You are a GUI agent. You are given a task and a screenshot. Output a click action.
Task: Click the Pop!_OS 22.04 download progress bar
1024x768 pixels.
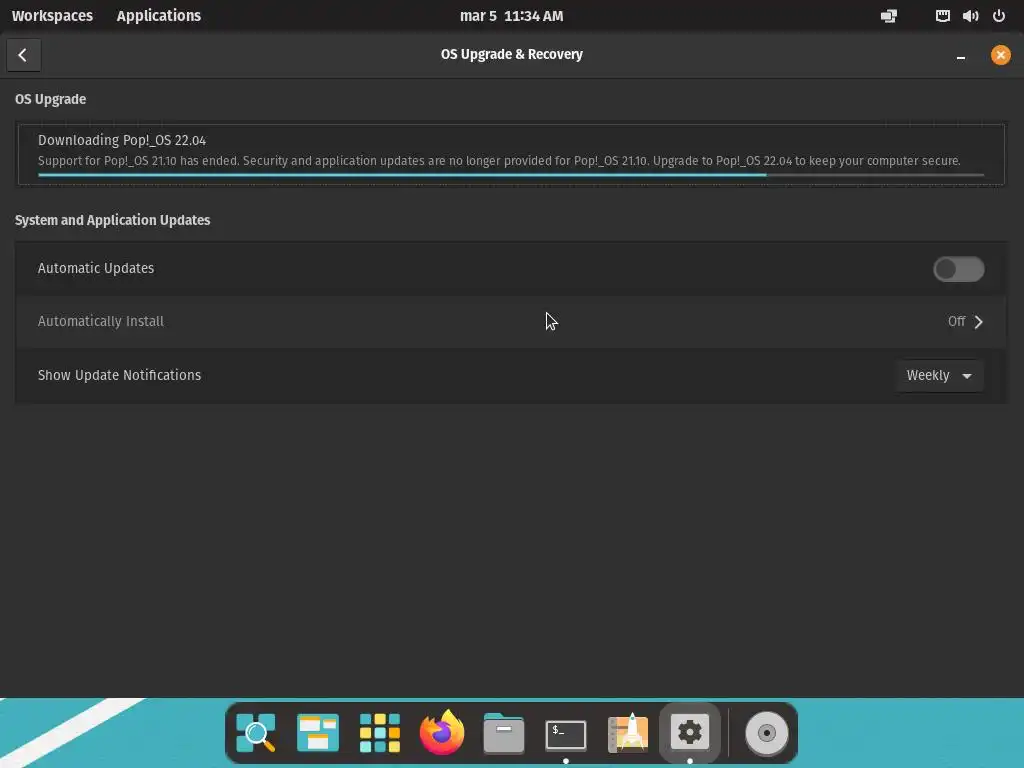511,175
